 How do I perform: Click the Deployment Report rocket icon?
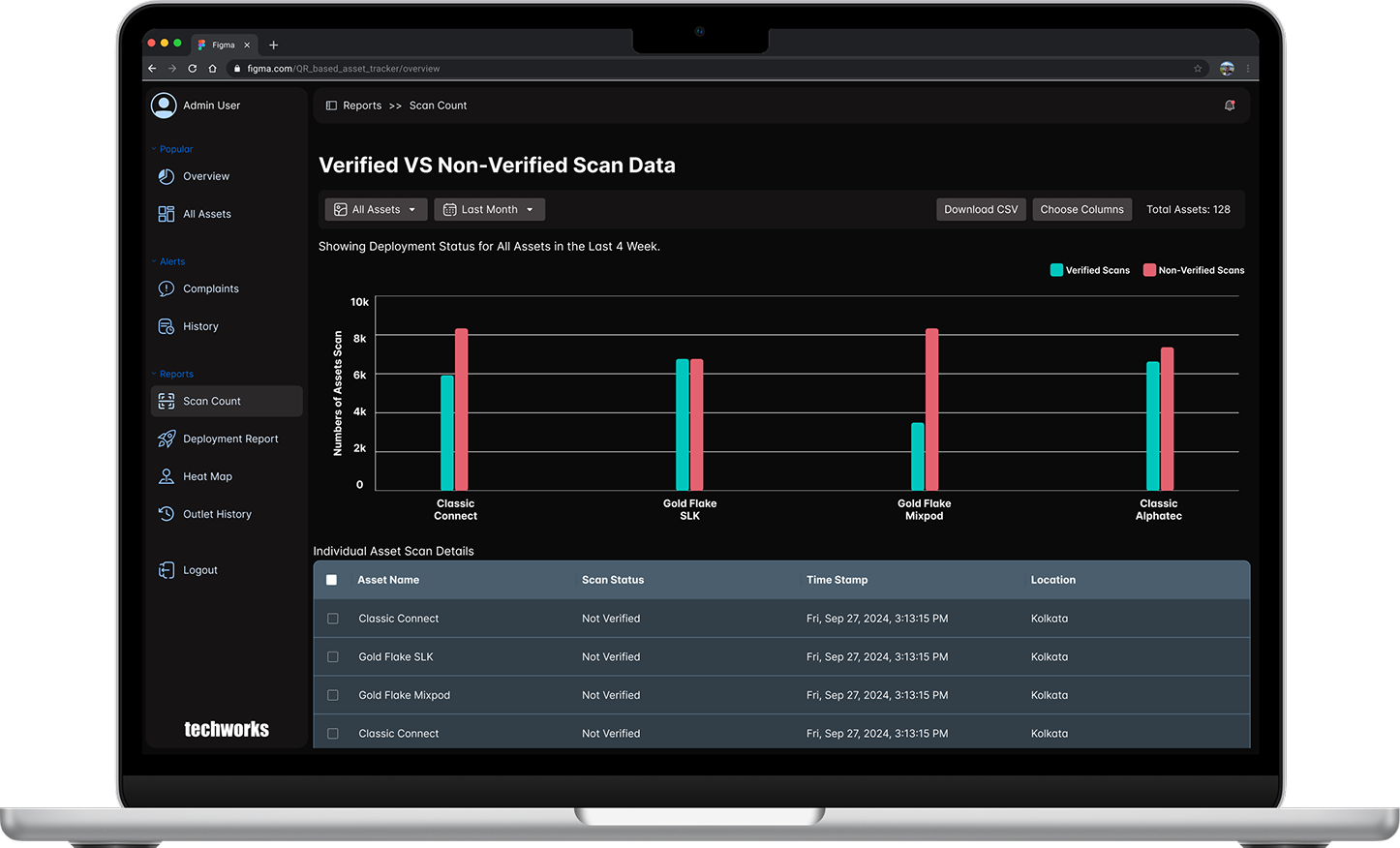tap(167, 439)
